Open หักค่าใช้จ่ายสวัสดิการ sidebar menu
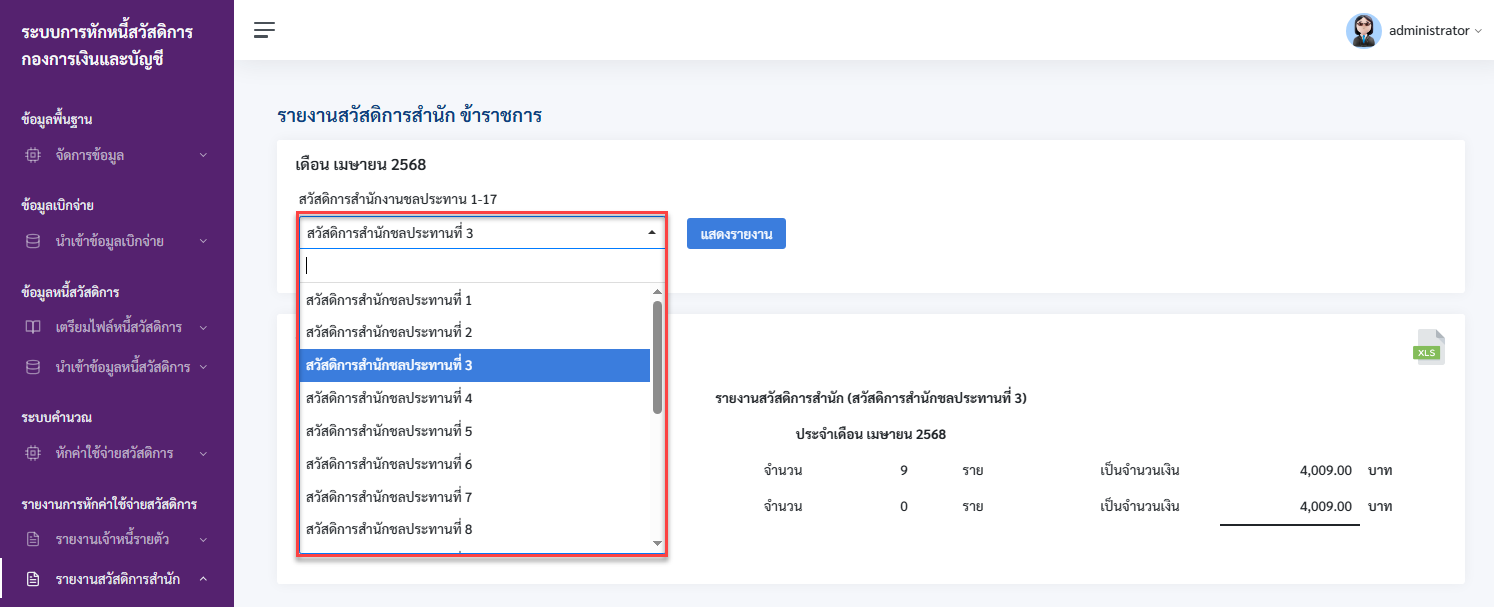The image size is (1494, 607). [117, 453]
